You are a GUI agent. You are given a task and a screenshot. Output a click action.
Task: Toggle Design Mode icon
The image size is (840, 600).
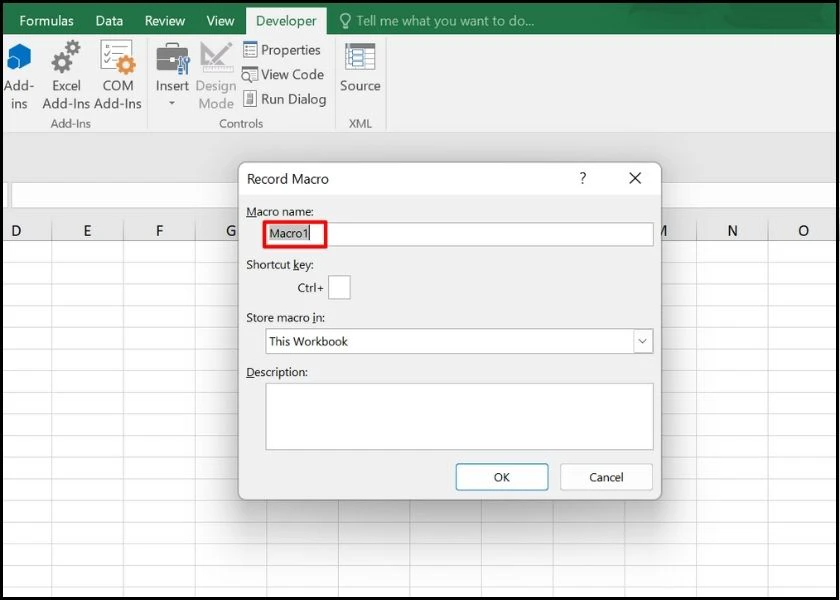point(216,58)
